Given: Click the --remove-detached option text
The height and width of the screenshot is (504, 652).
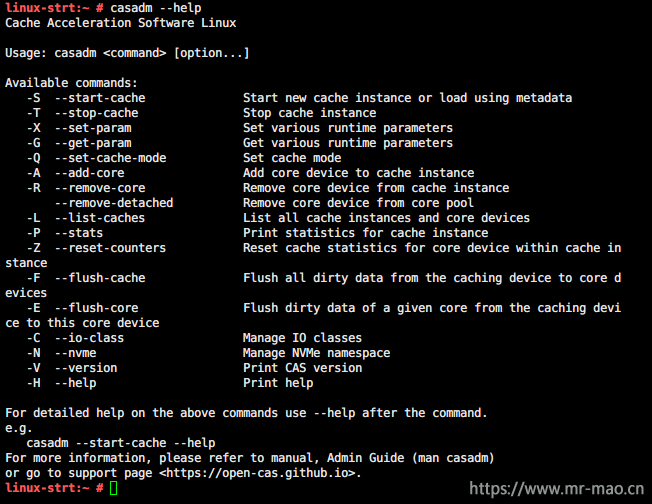Looking at the screenshot, I should (114, 203).
